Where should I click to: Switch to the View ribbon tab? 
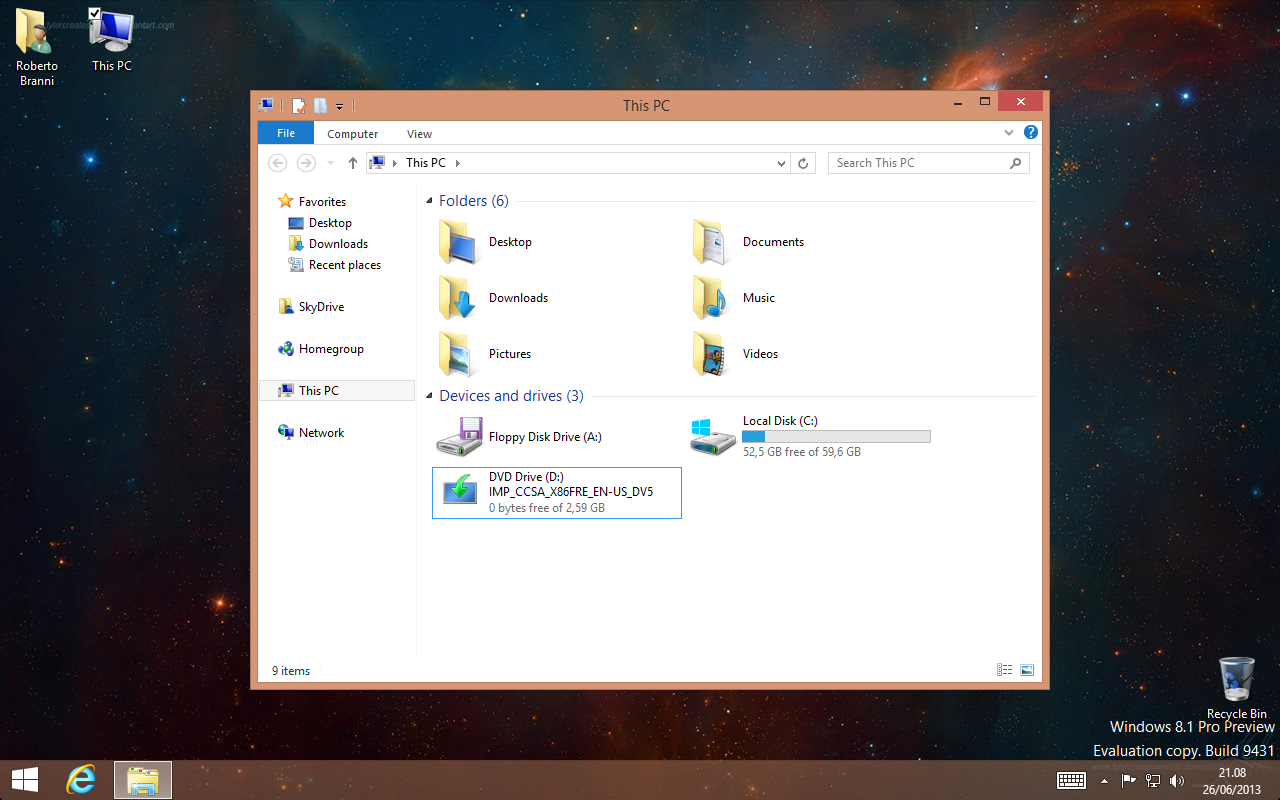pos(420,134)
